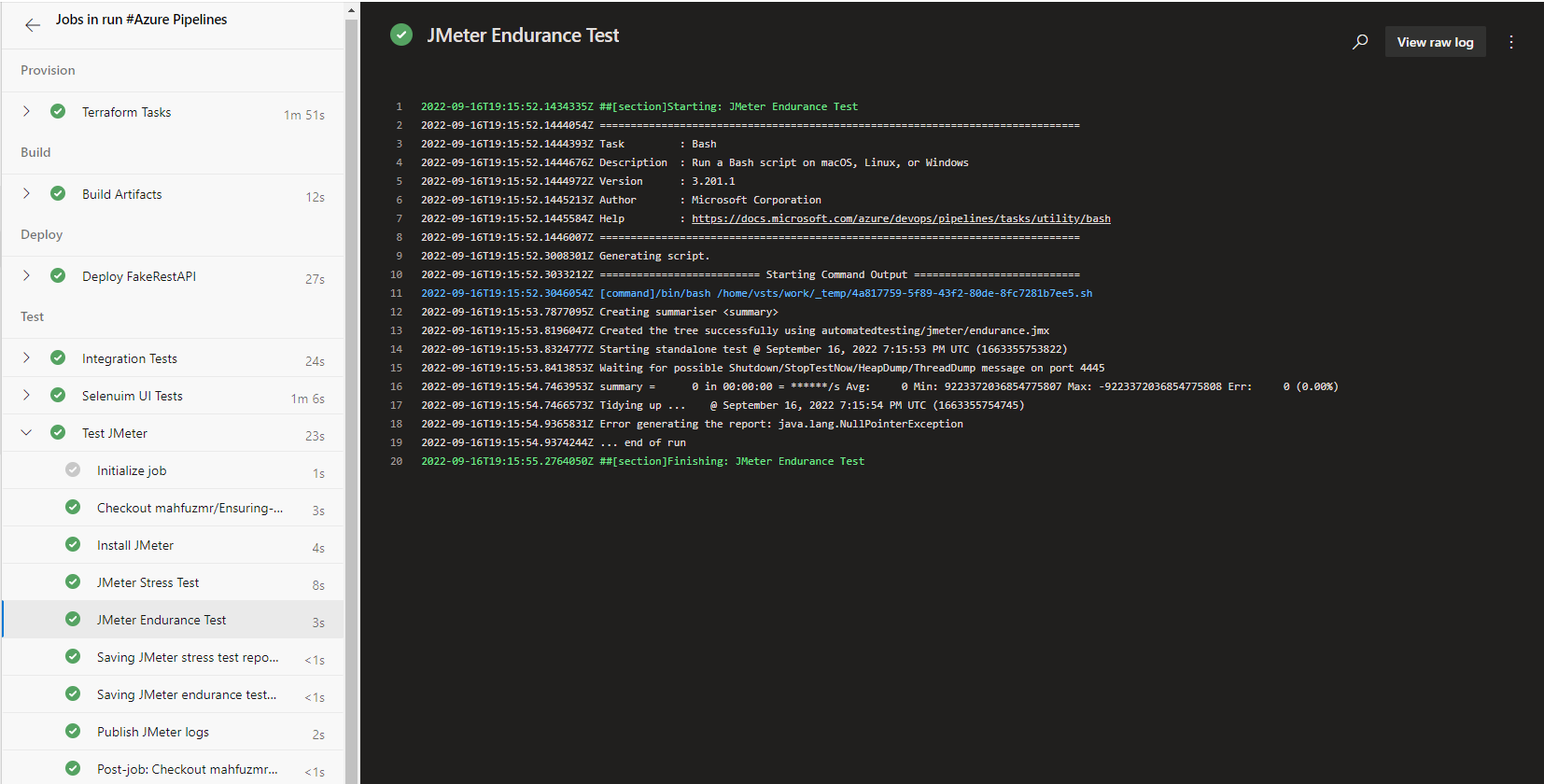The height and width of the screenshot is (784, 1544).
Task: Click Saving JMeter stress test report status icon
Action: (73, 656)
